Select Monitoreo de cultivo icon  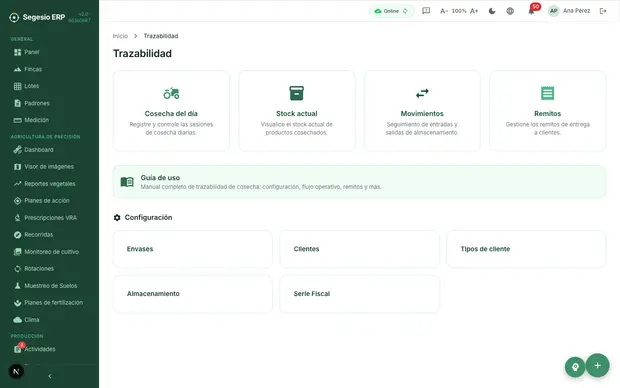(x=17, y=252)
